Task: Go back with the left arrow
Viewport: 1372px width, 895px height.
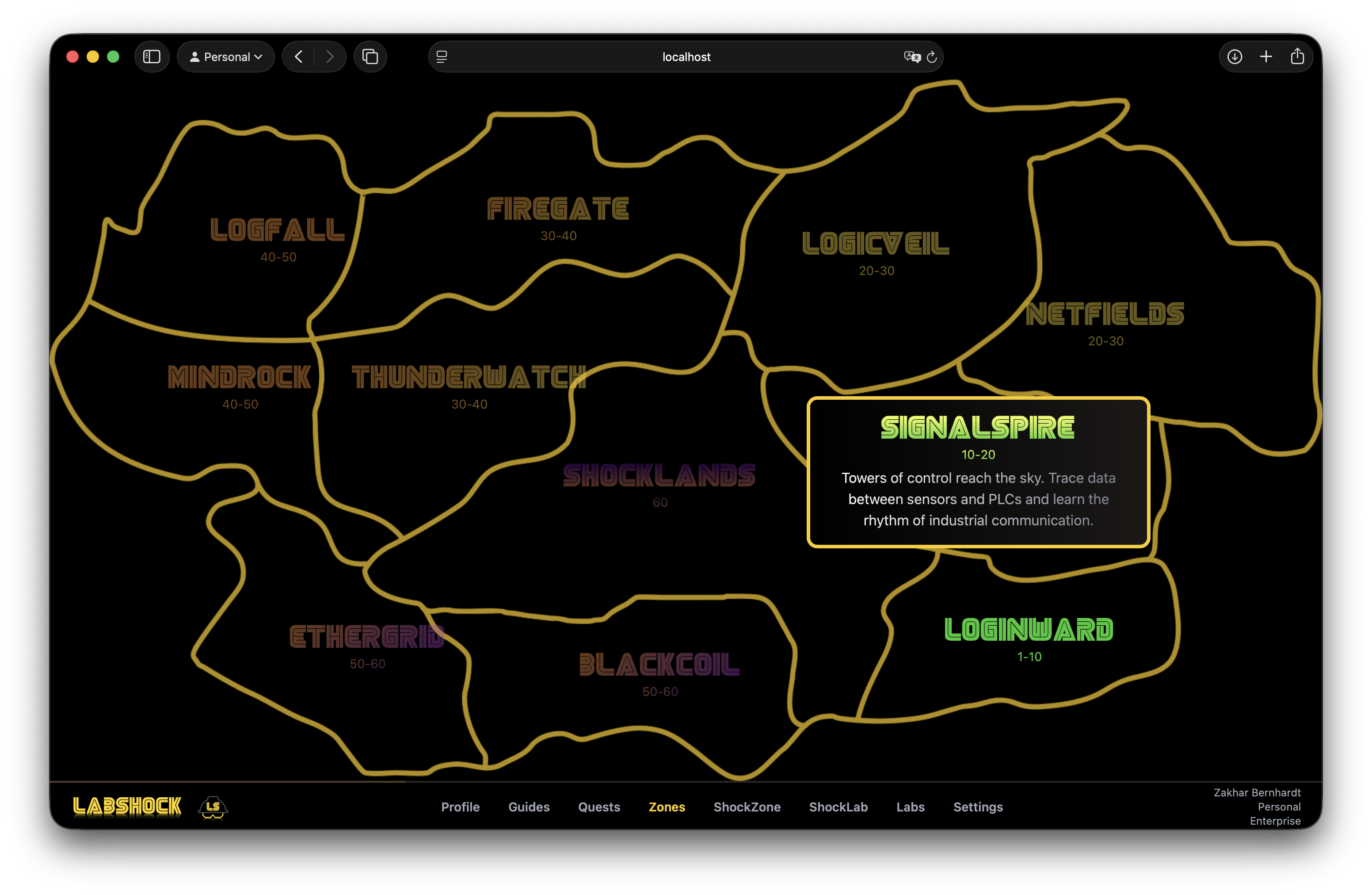Action: pyautogui.click(x=299, y=57)
